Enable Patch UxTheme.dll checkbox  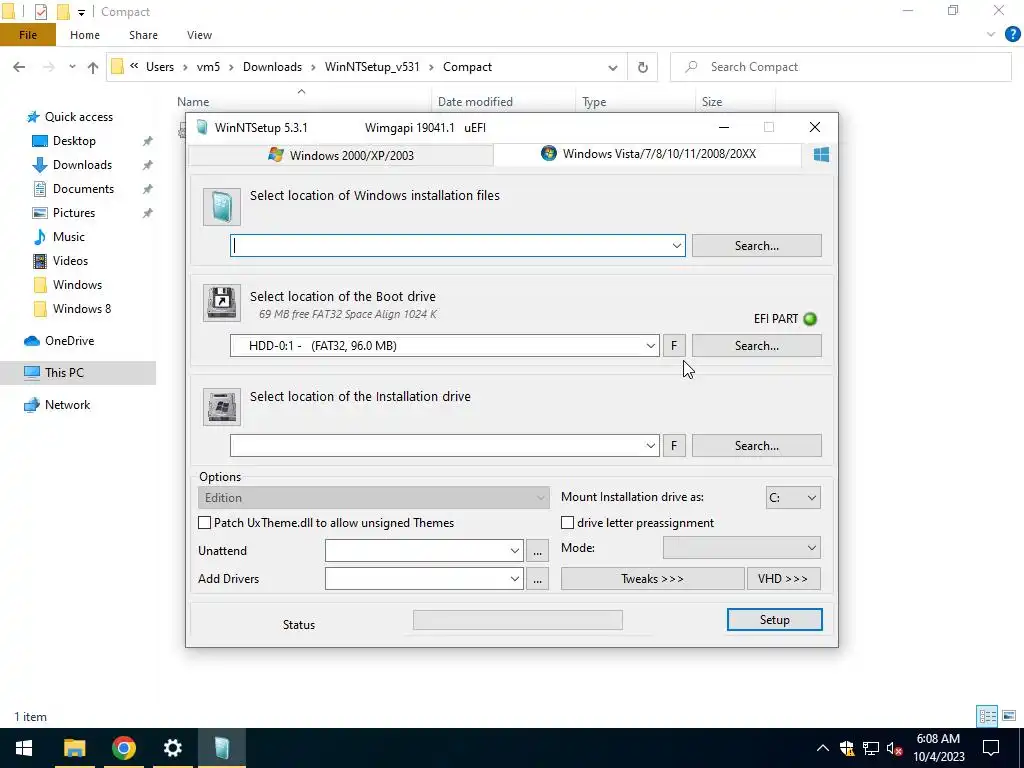pos(204,522)
